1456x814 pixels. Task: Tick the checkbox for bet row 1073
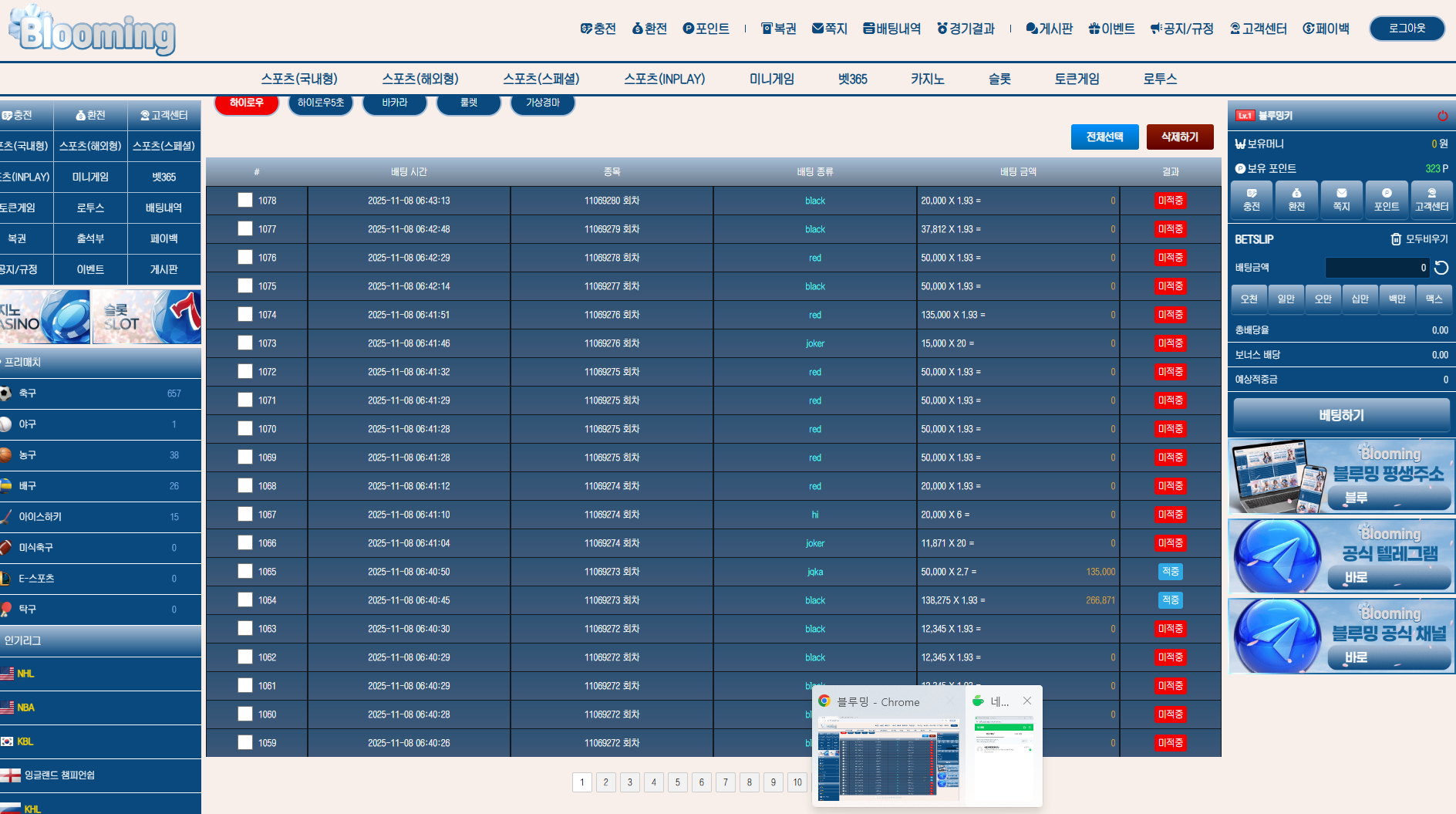[245, 343]
